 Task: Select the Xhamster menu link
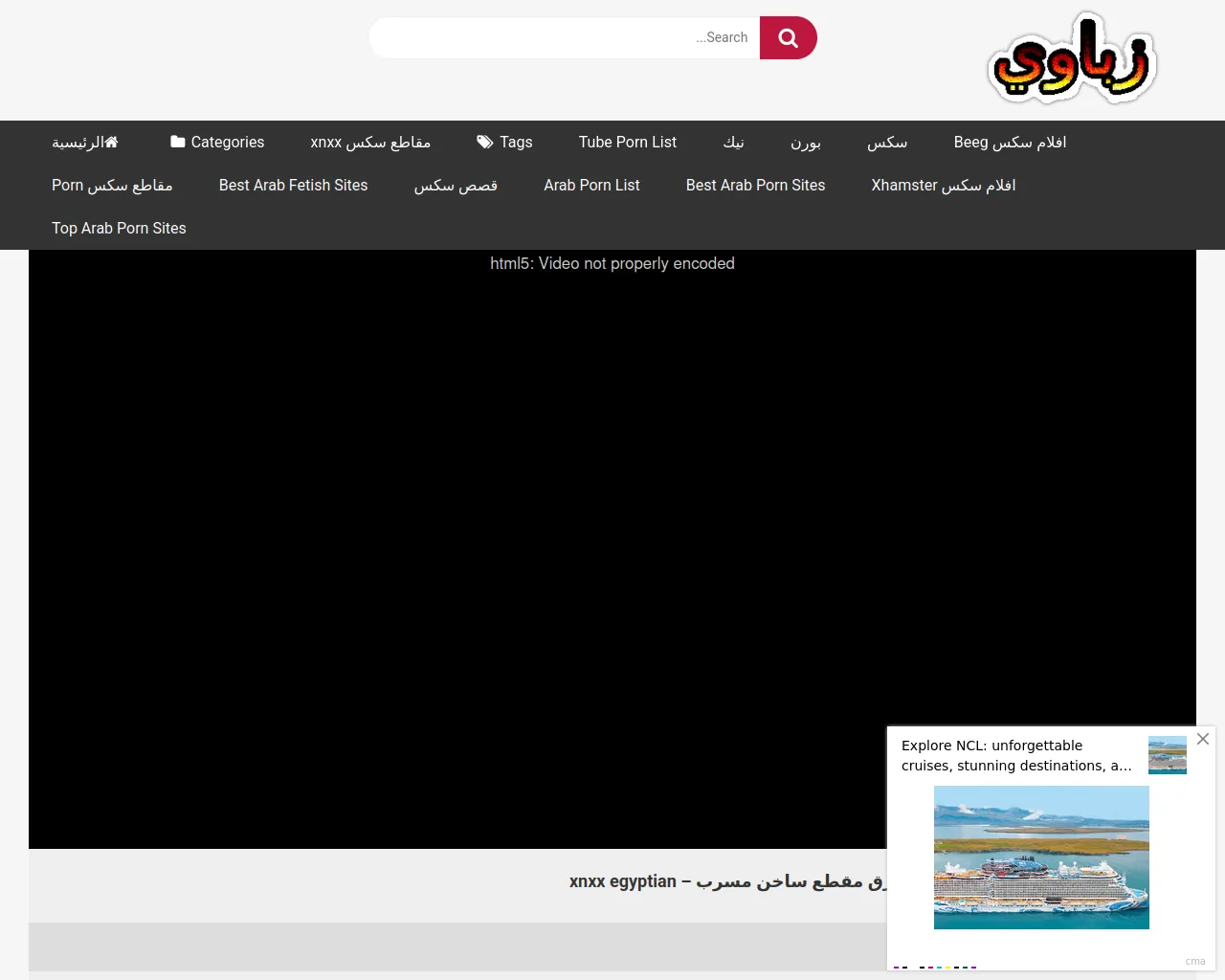click(943, 185)
